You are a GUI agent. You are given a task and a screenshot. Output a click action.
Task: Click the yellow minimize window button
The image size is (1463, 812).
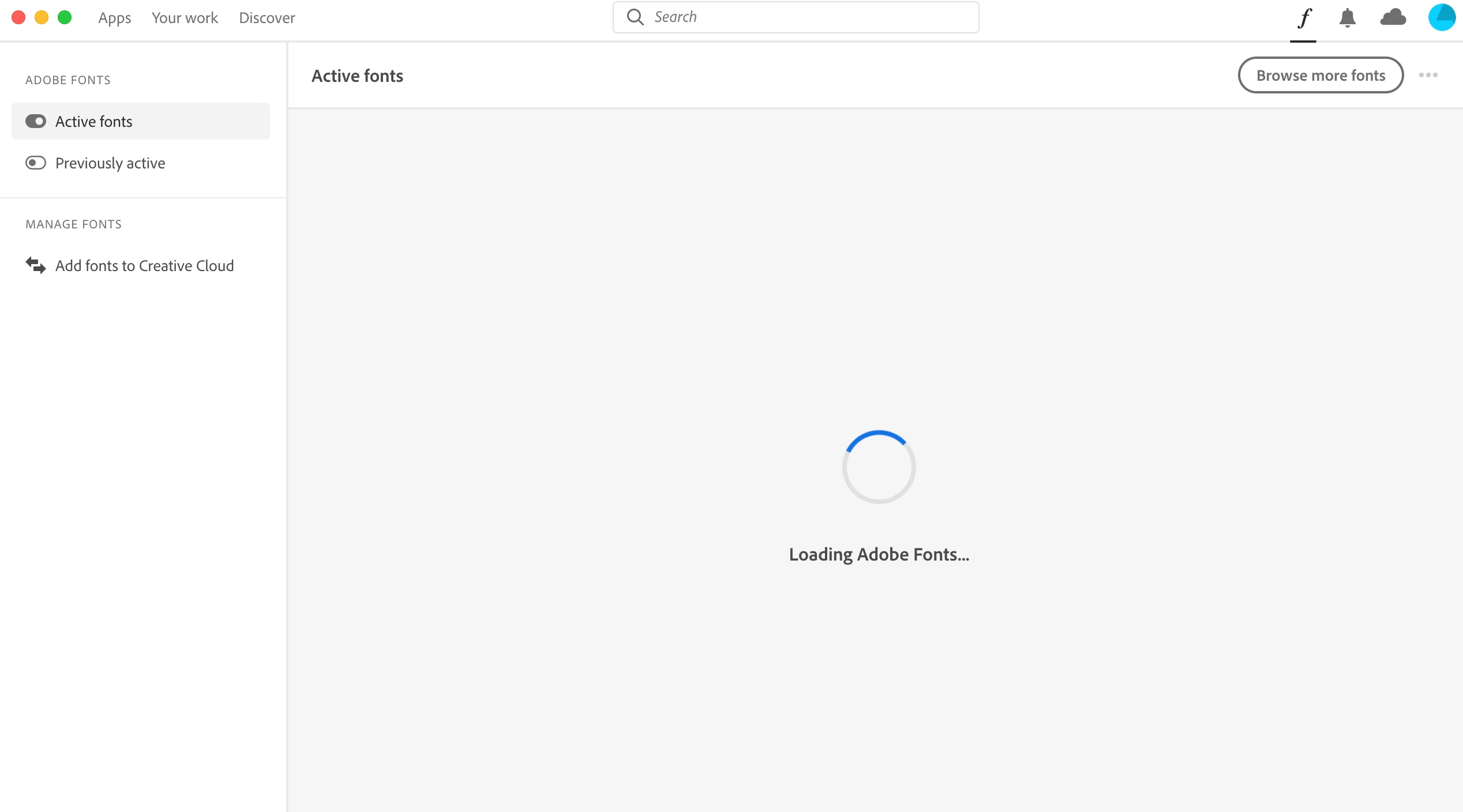pyautogui.click(x=42, y=17)
